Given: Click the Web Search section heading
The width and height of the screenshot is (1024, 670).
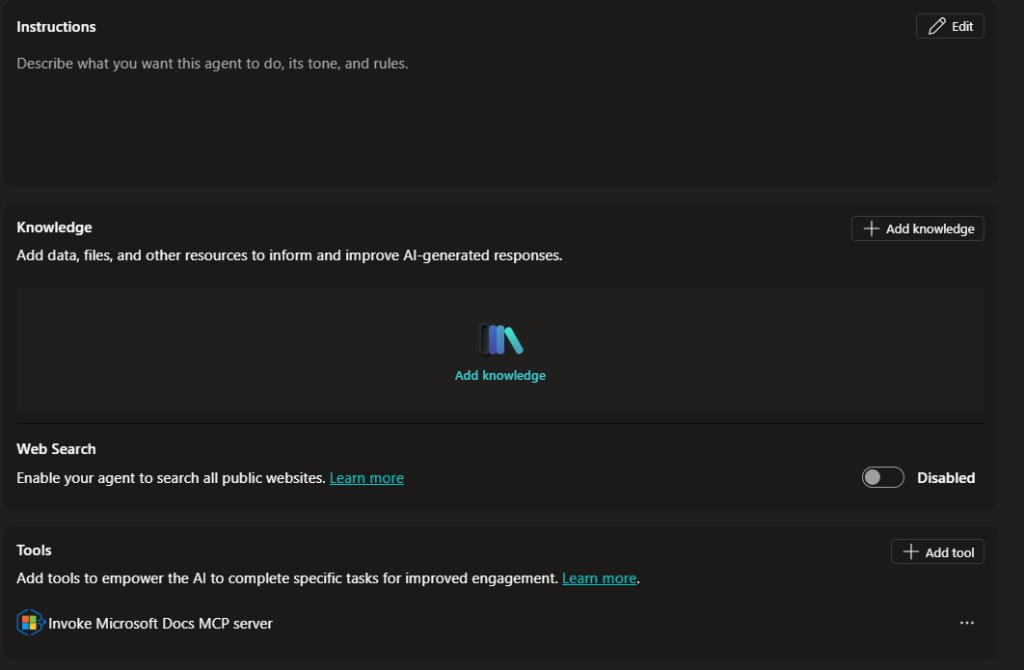Looking at the screenshot, I should [56, 449].
